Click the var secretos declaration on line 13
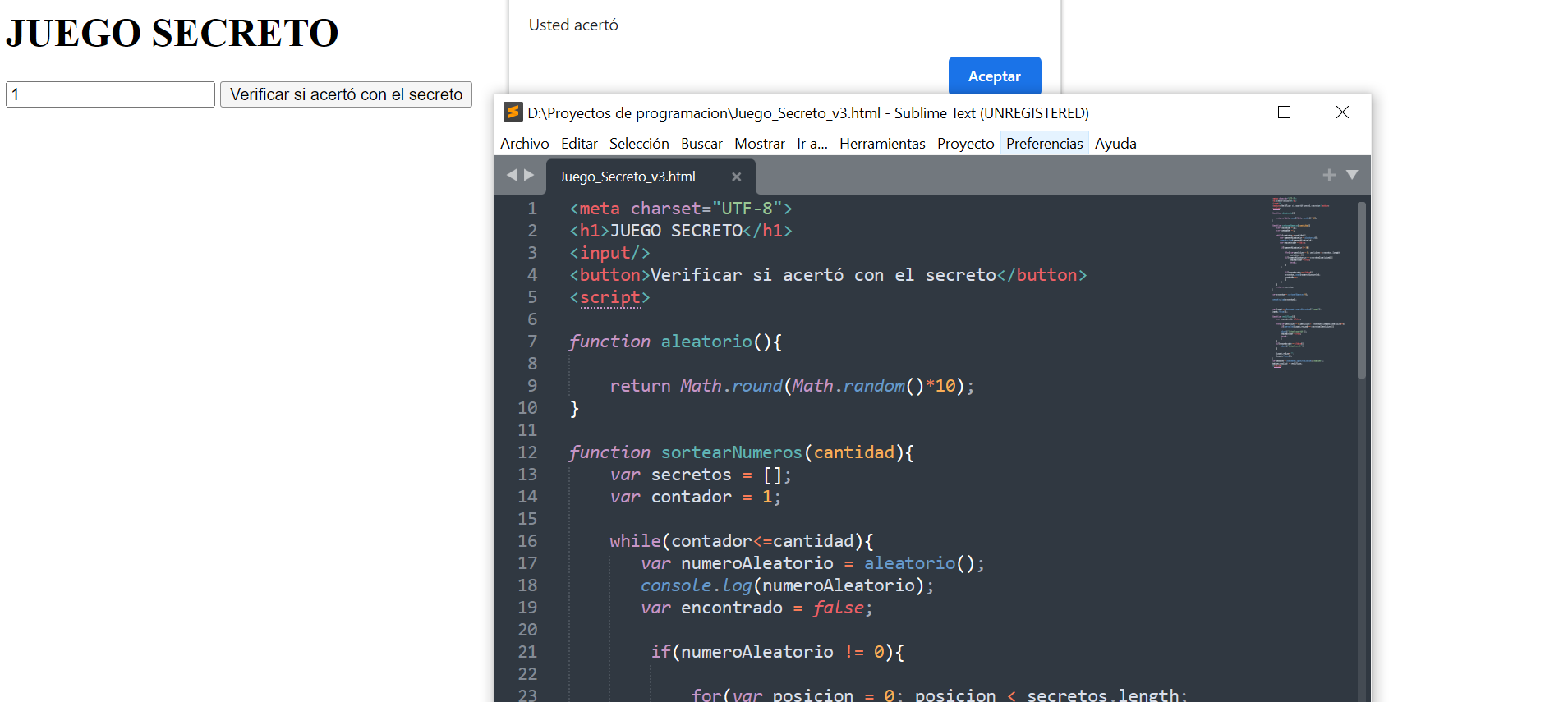Viewport: 1568px width, 702px height. click(x=701, y=475)
